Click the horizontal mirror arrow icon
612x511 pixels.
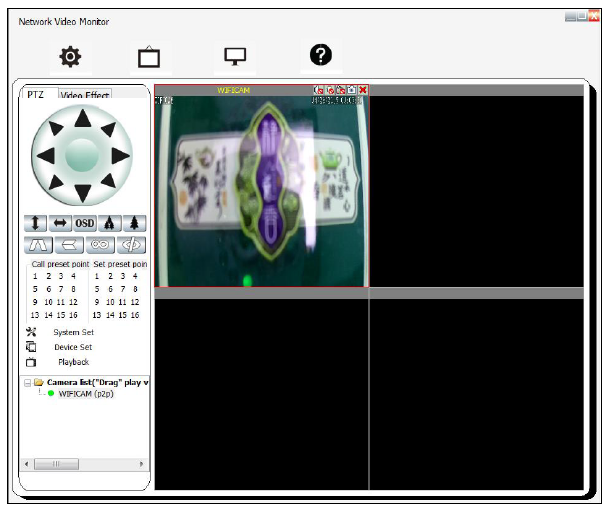[x=69, y=245]
